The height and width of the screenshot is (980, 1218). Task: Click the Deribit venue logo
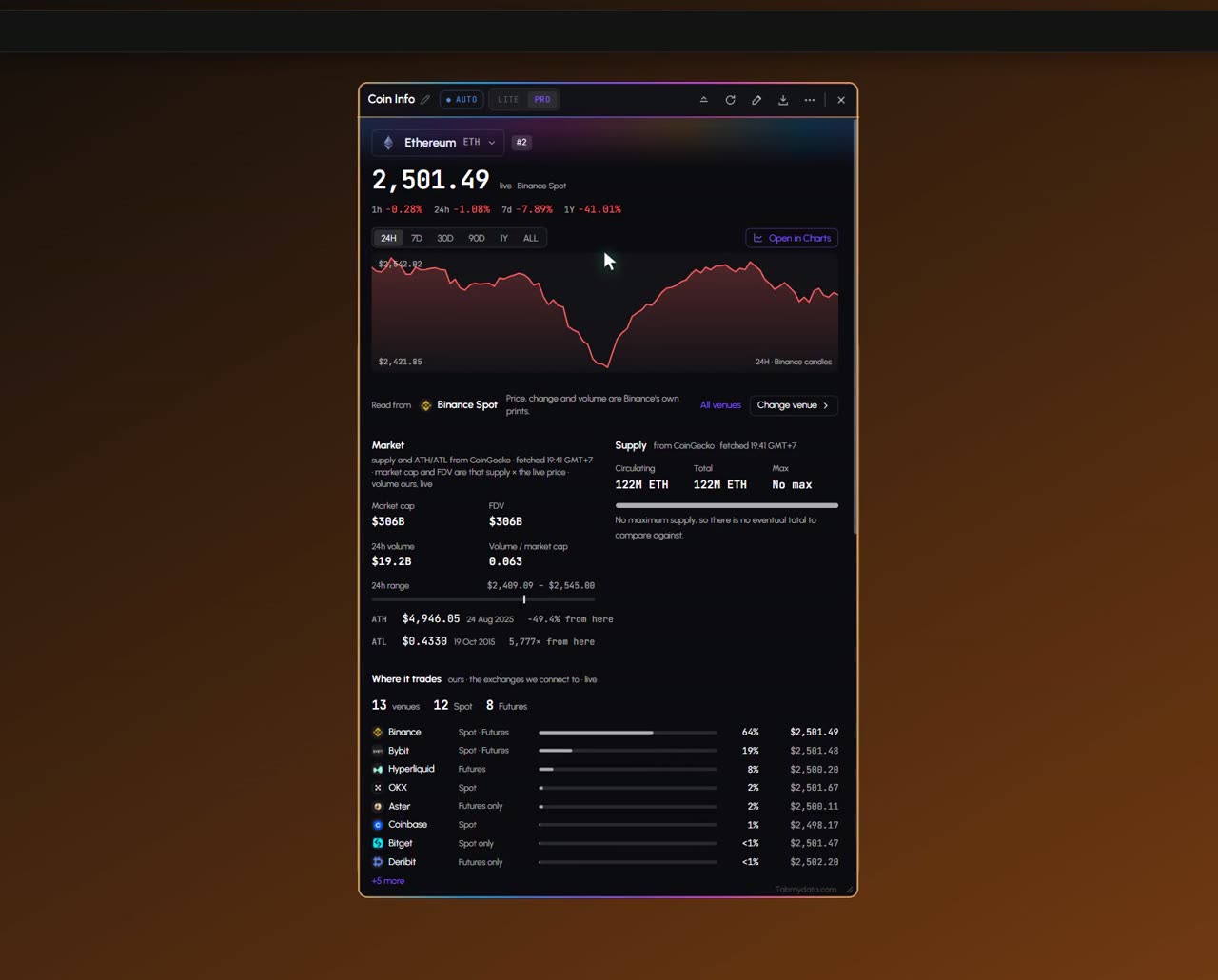click(x=378, y=862)
